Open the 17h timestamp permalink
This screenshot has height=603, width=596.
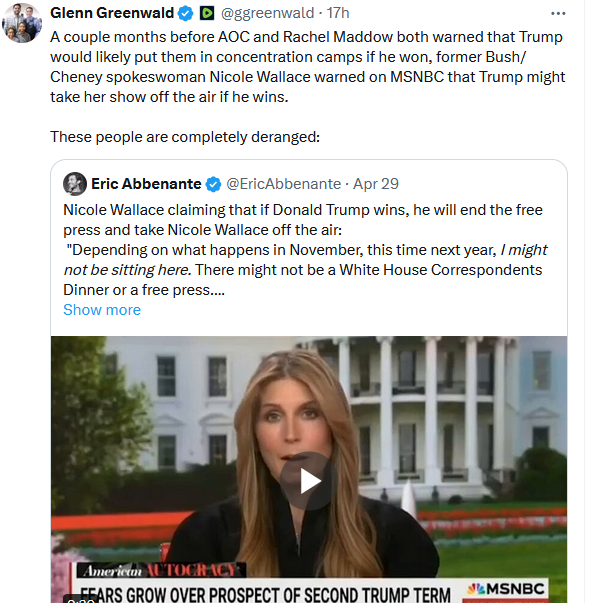(338, 13)
